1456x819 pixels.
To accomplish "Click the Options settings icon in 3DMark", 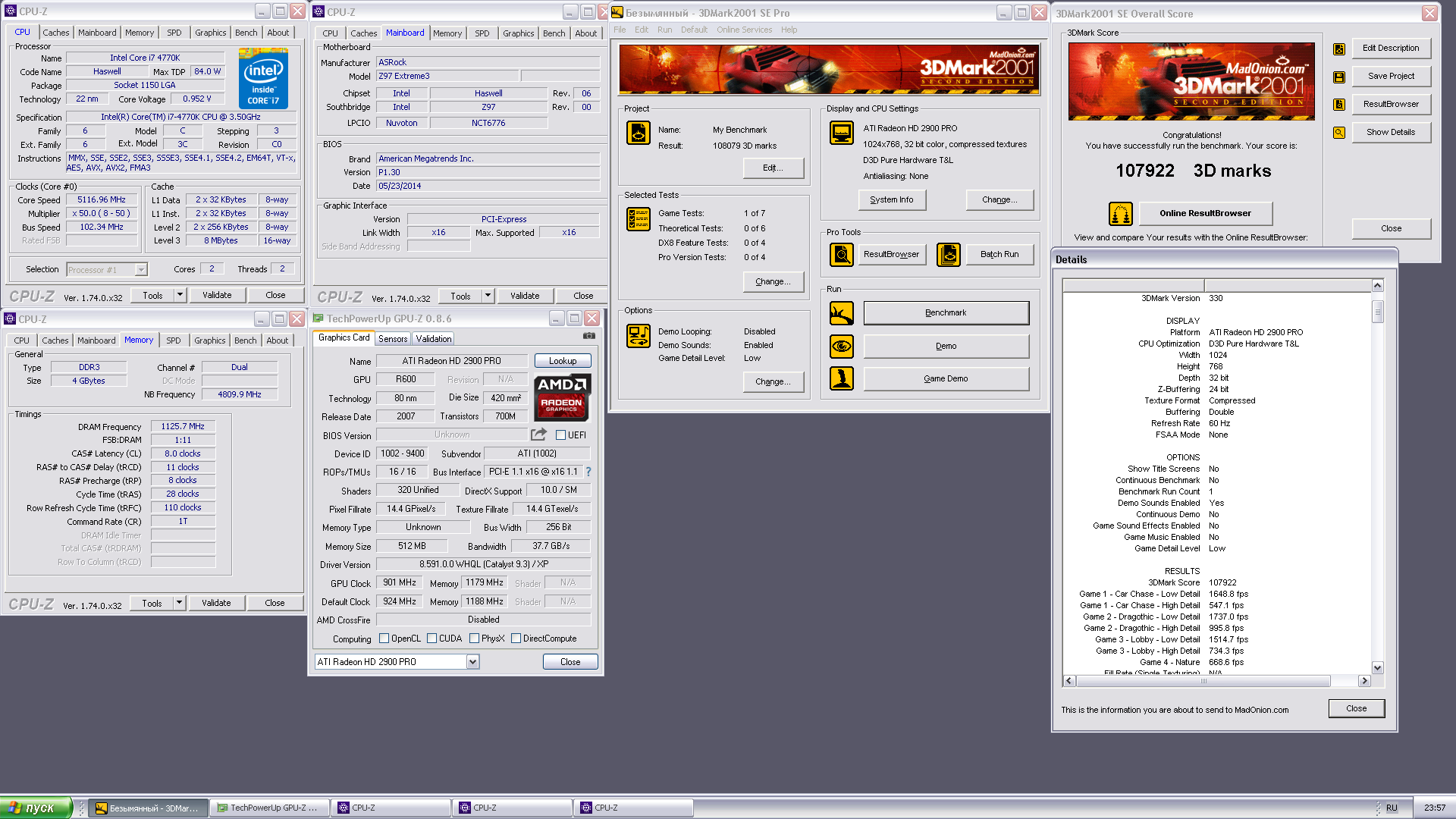I will pos(638,335).
